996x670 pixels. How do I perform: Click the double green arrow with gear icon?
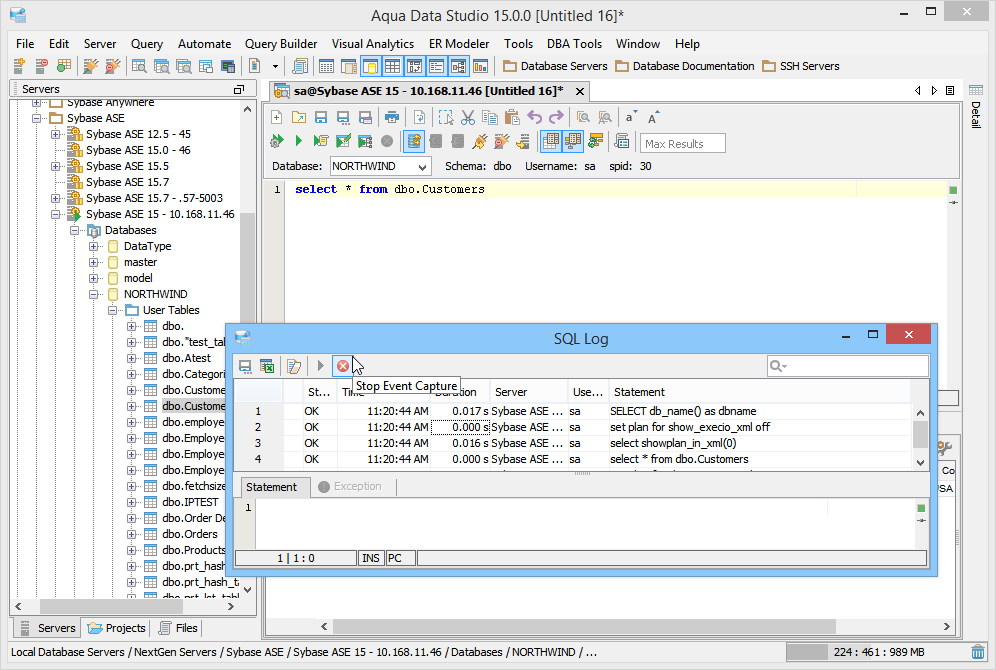pyautogui.click(x=276, y=141)
